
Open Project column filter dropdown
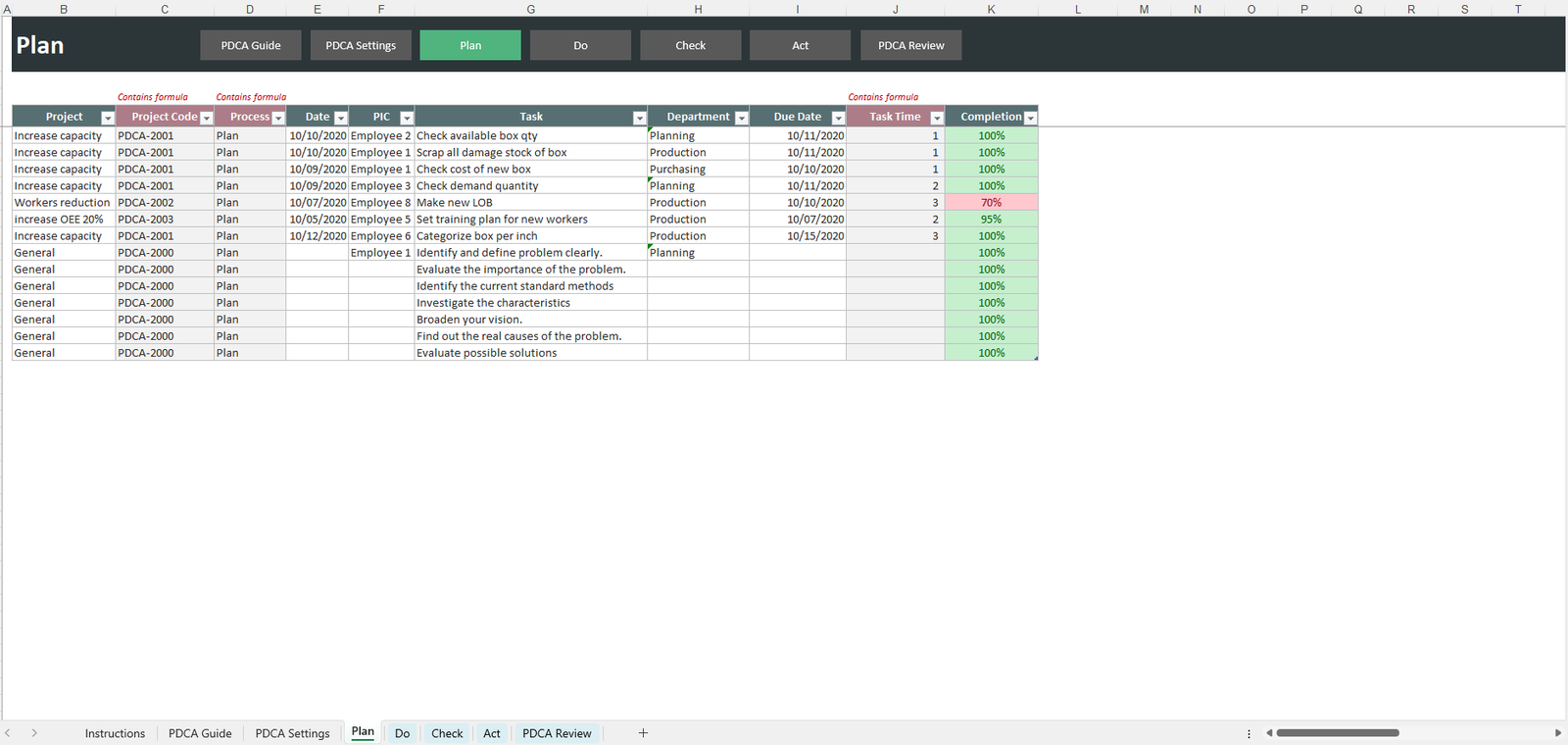(x=108, y=118)
